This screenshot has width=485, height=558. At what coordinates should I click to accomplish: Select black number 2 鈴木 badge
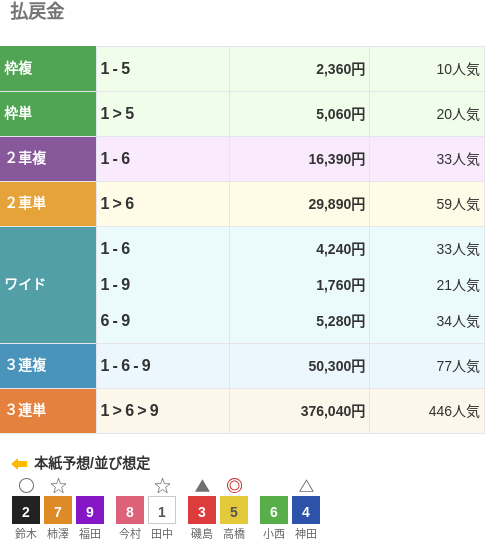click(x=26, y=510)
